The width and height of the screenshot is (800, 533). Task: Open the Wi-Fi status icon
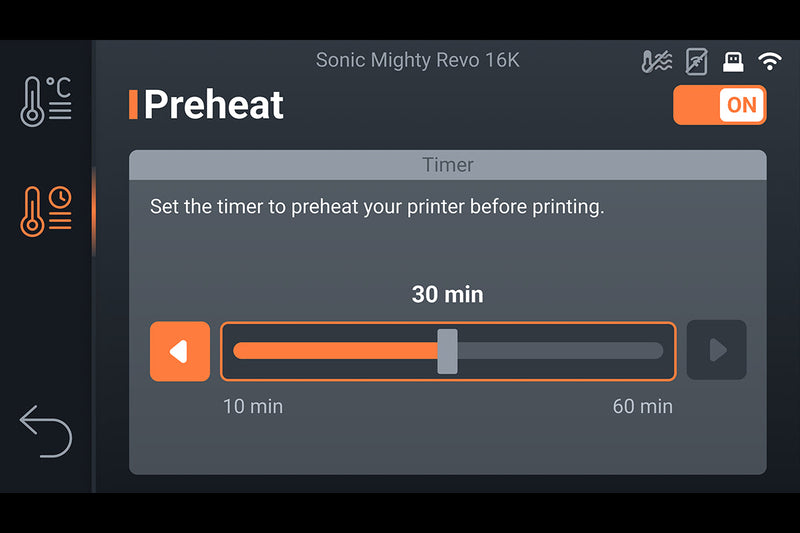click(x=769, y=61)
